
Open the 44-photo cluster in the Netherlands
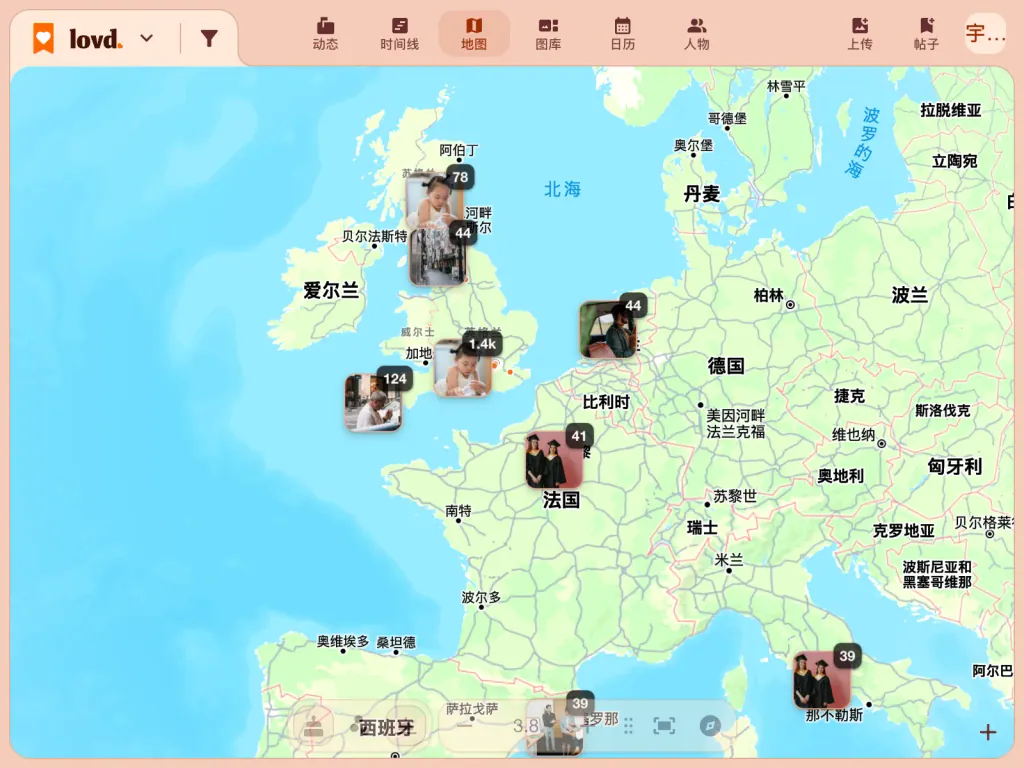click(x=609, y=328)
